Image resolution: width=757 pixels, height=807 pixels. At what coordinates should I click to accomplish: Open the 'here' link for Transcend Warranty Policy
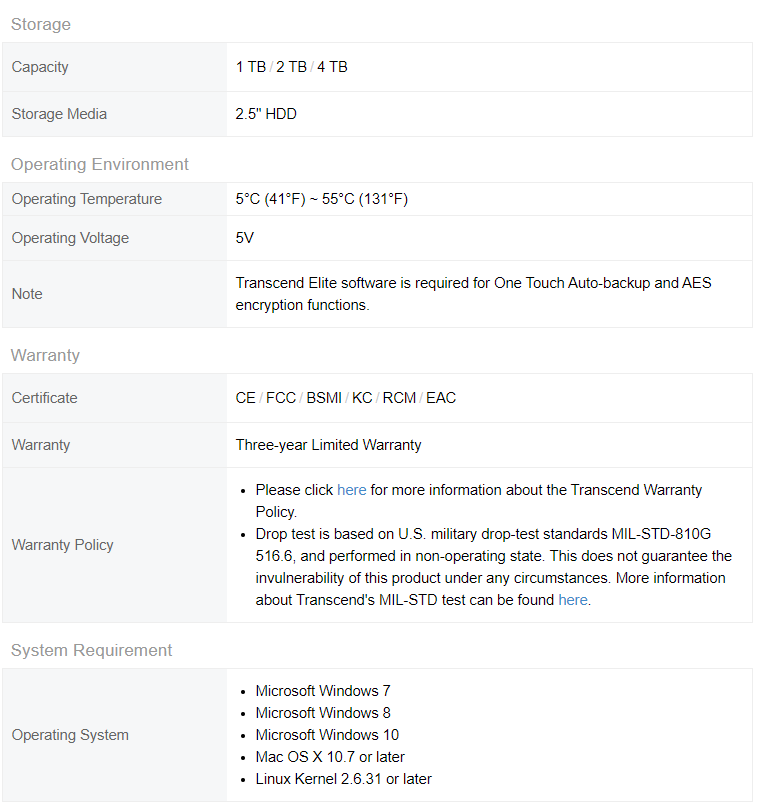351,490
